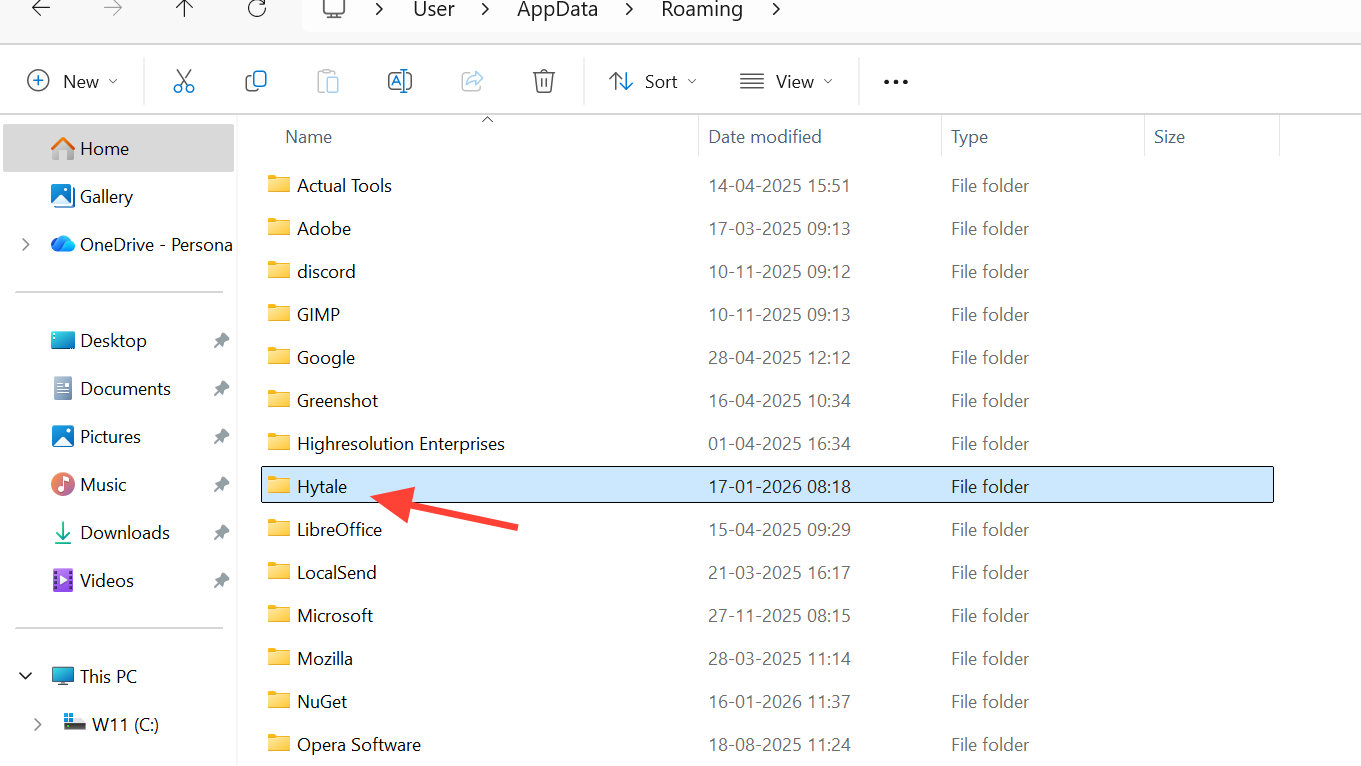Click AppData in the breadcrumb path
The height and width of the screenshot is (766, 1361).
pyautogui.click(x=557, y=10)
